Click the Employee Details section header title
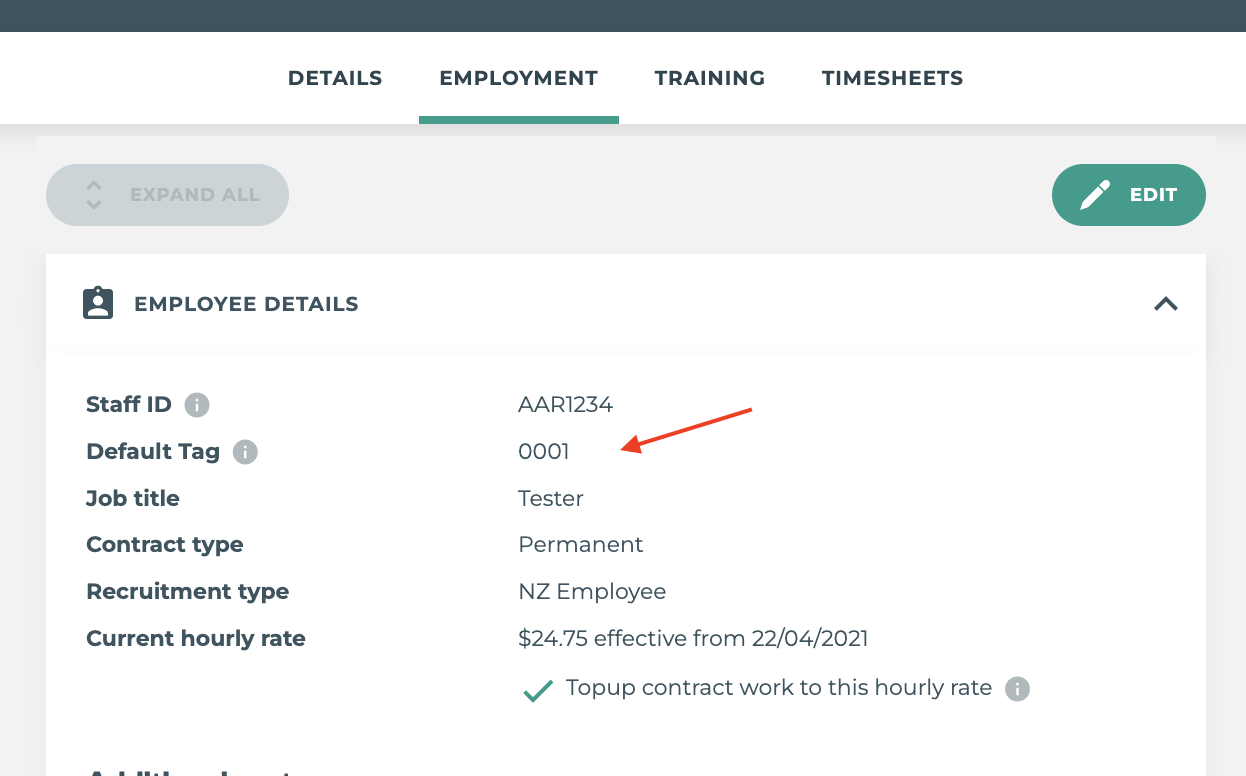1246x776 pixels. click(x=246, y=304)
